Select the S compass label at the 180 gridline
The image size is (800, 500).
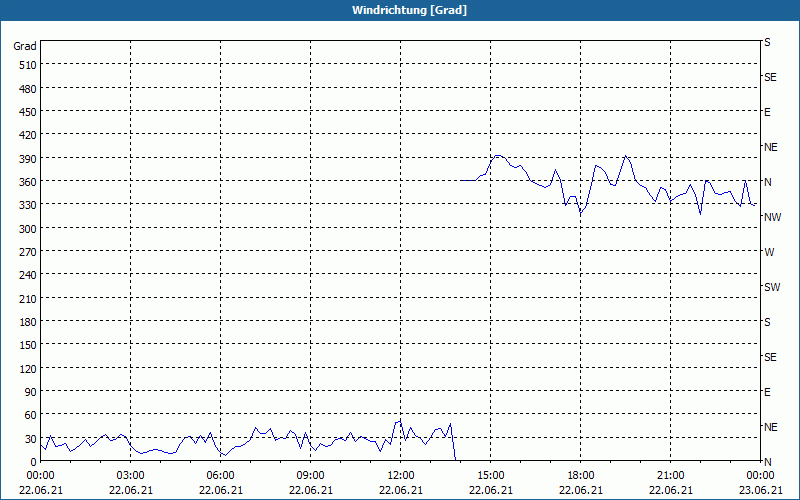click(767, 322)
